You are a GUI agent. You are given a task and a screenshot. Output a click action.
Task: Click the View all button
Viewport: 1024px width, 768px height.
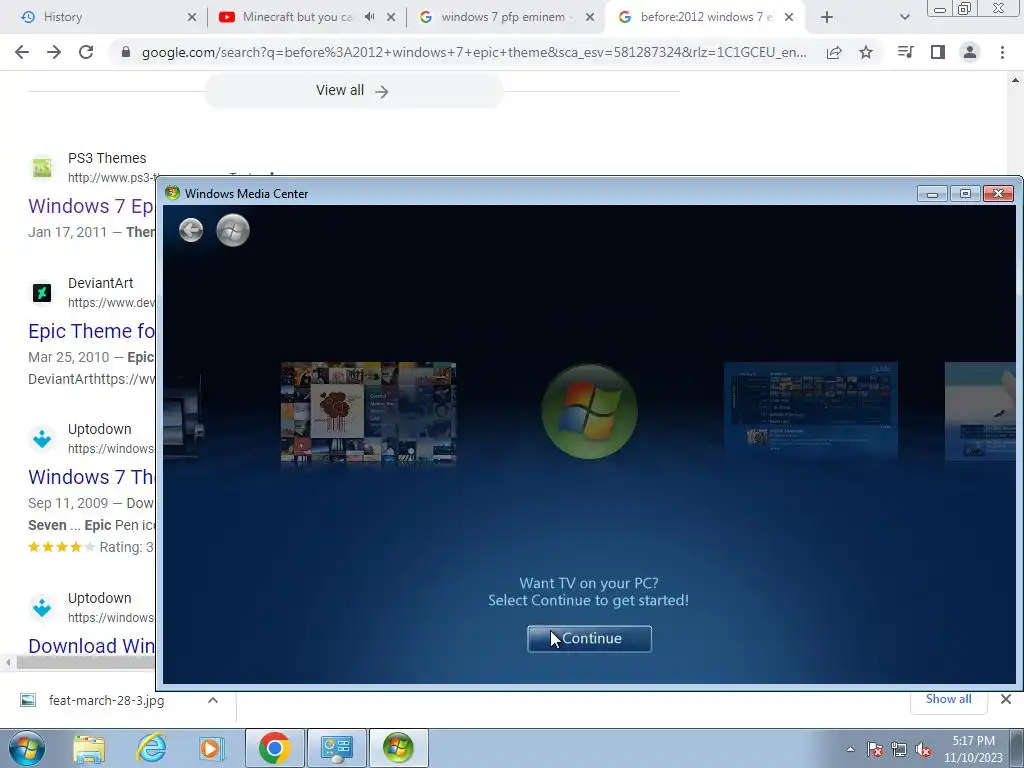[353, 90]
